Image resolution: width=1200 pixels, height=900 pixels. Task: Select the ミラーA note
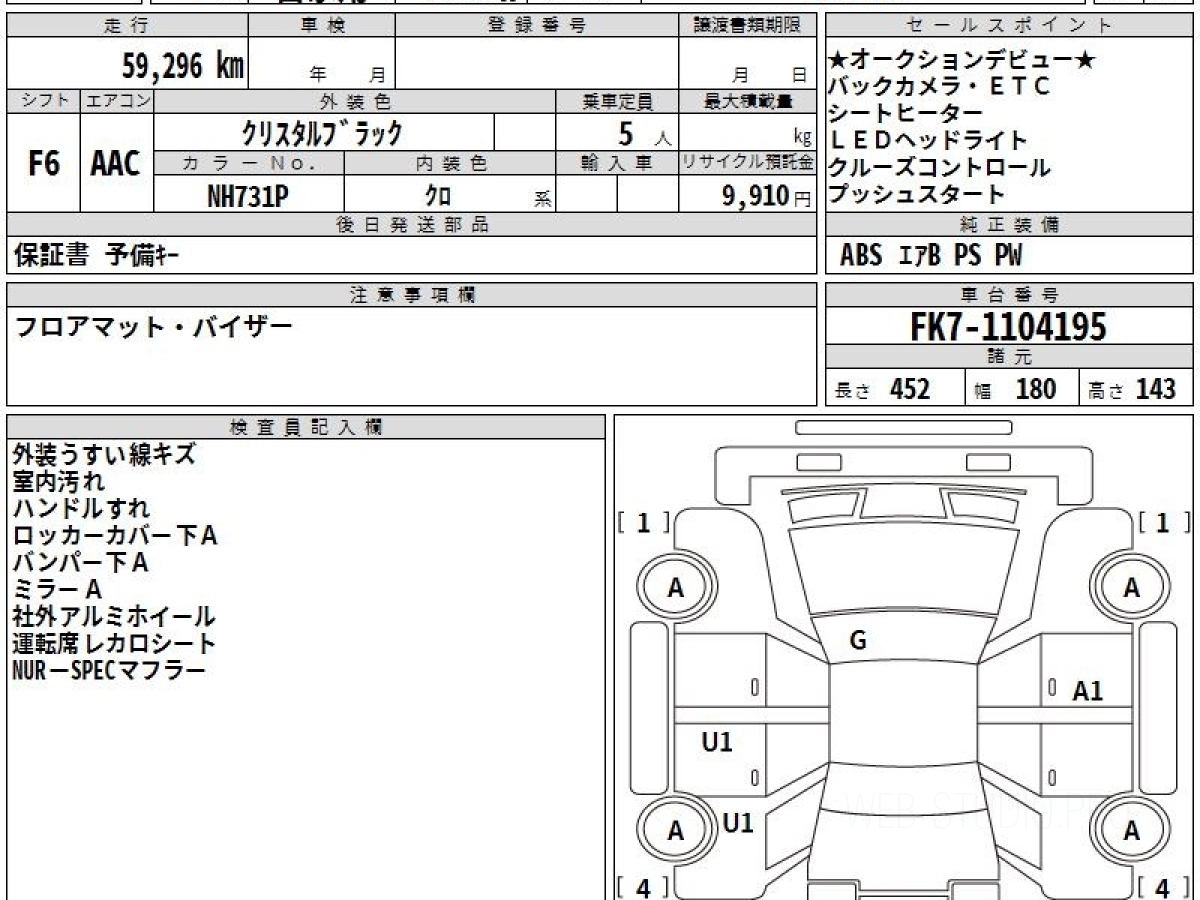pos(57,590)
